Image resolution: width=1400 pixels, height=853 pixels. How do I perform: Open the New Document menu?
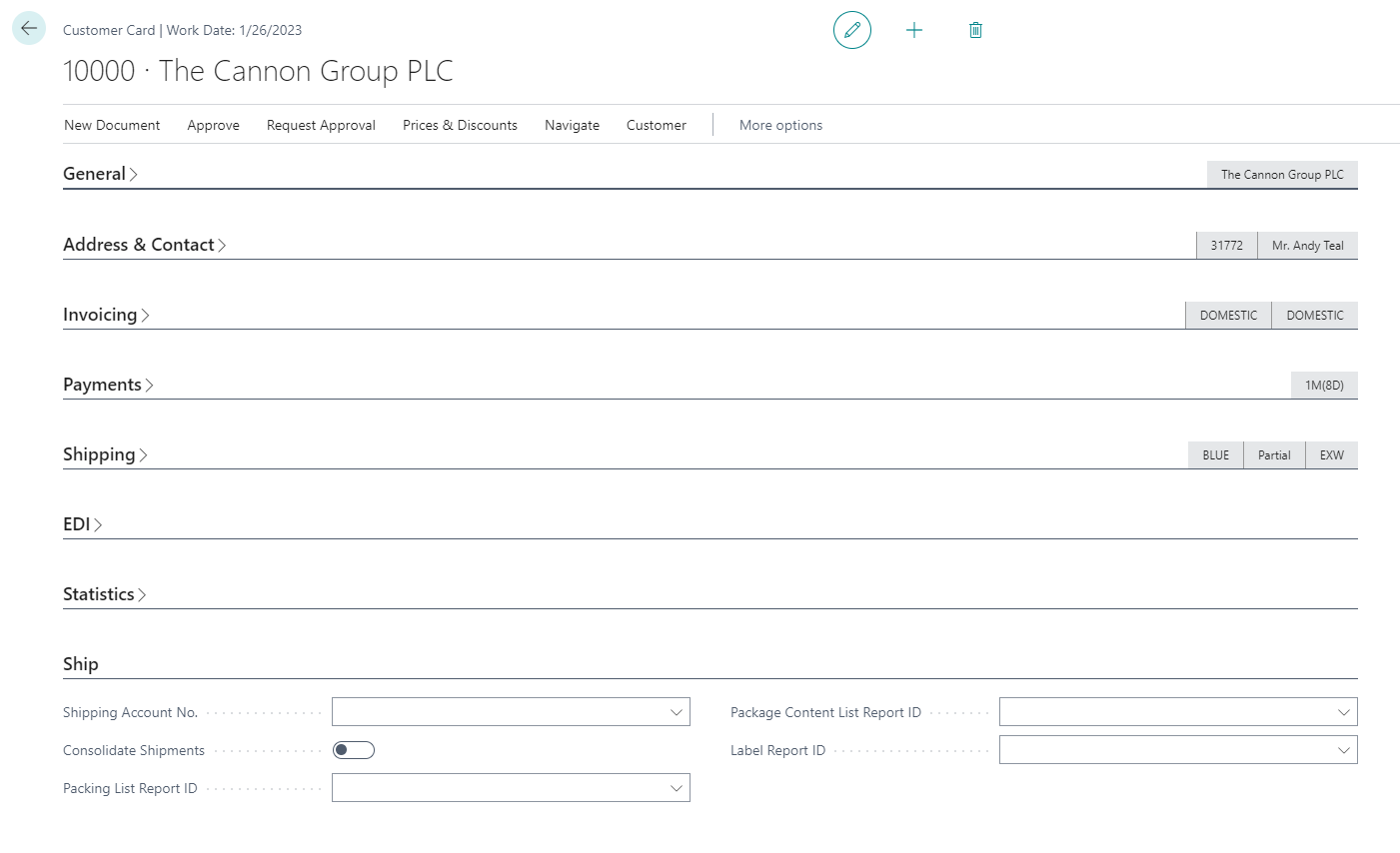(x=112, y=125)
